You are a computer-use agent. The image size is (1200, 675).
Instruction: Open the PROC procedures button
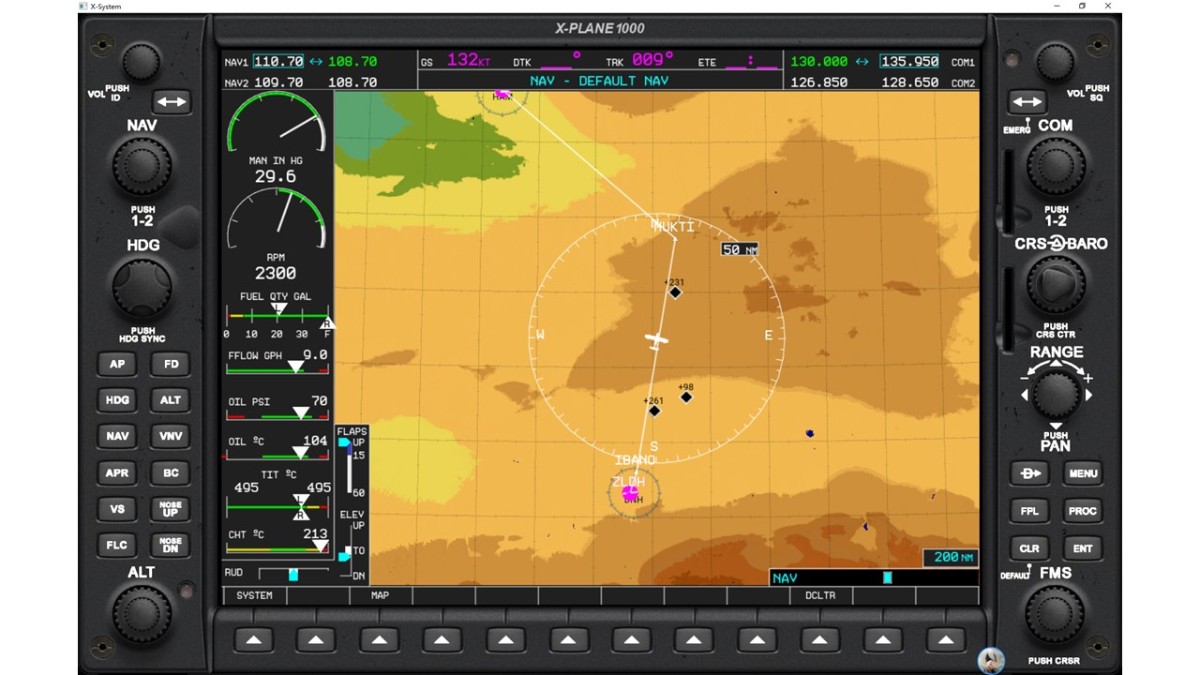point(1082,511)
